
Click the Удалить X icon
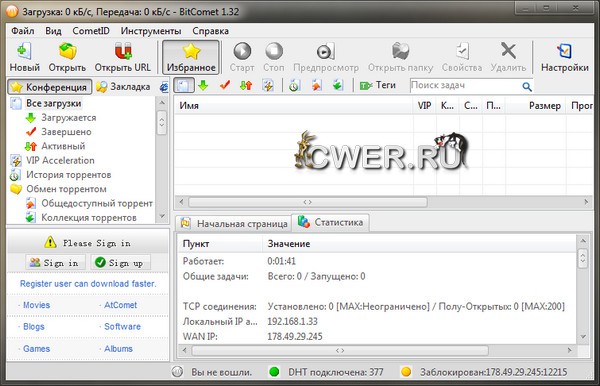pyautogui.click(x=509, y=51)
